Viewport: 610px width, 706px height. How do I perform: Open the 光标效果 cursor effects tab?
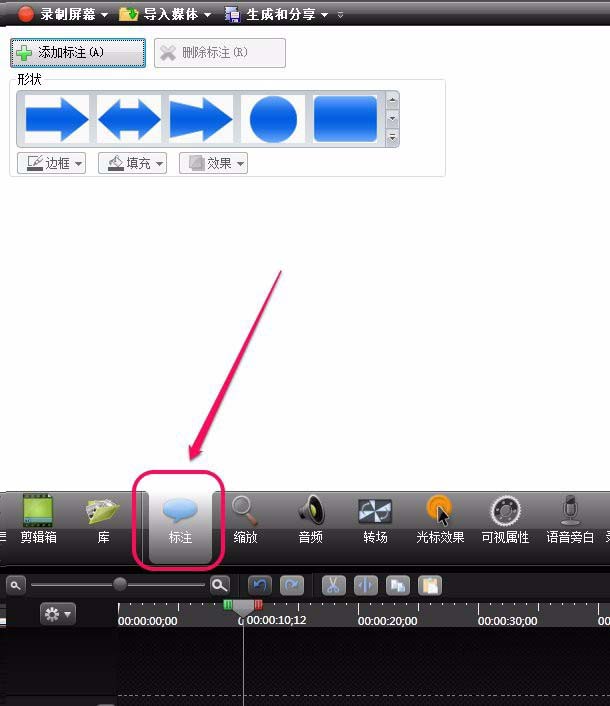440,520
